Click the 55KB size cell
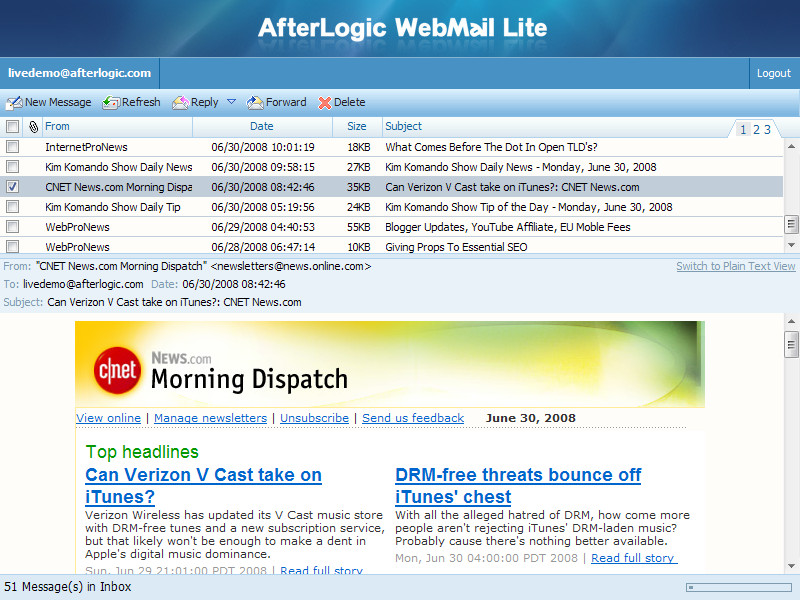Image resolution: width=800 pixels, height=600 pixels. tap(359, 227)
